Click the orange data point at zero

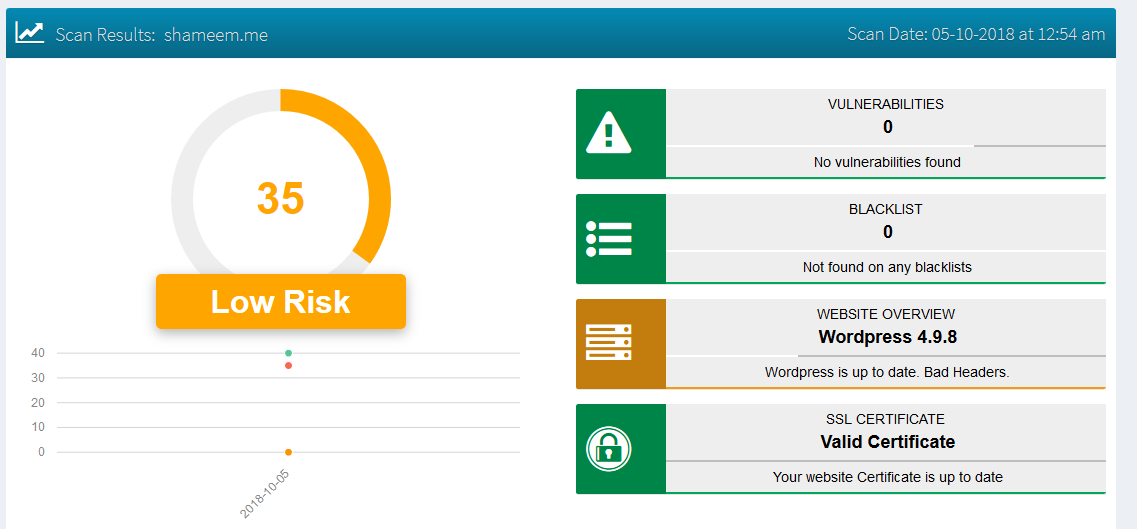point(288,452)
